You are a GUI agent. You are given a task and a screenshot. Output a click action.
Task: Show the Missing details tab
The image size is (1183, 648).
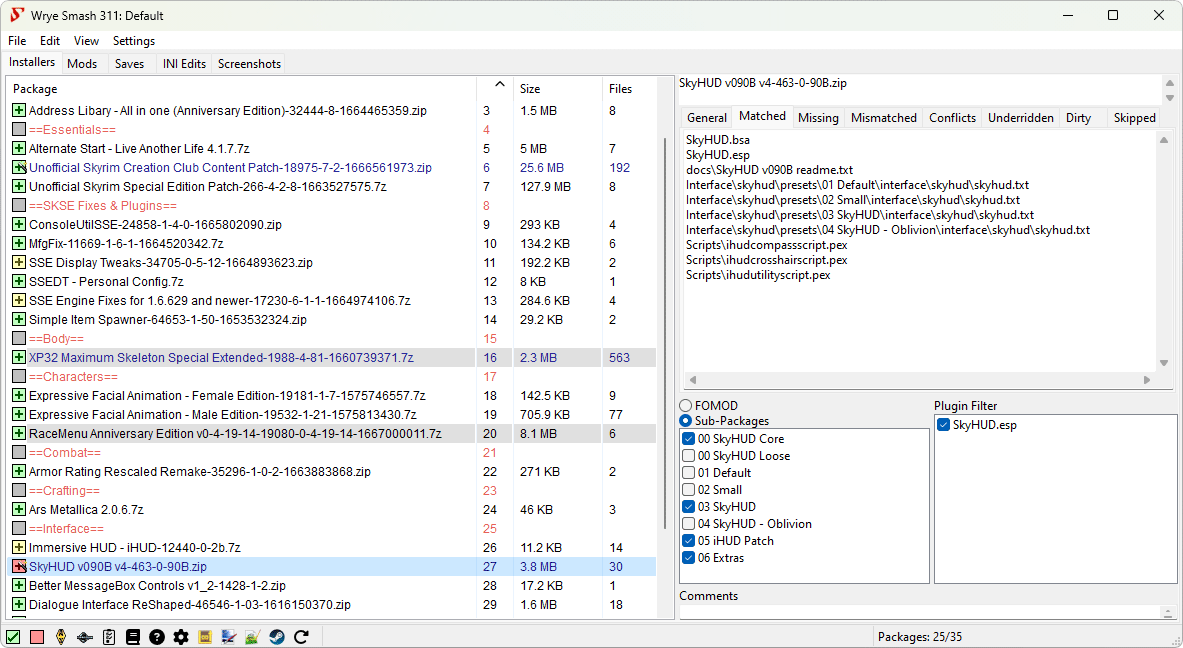(818, 118)
